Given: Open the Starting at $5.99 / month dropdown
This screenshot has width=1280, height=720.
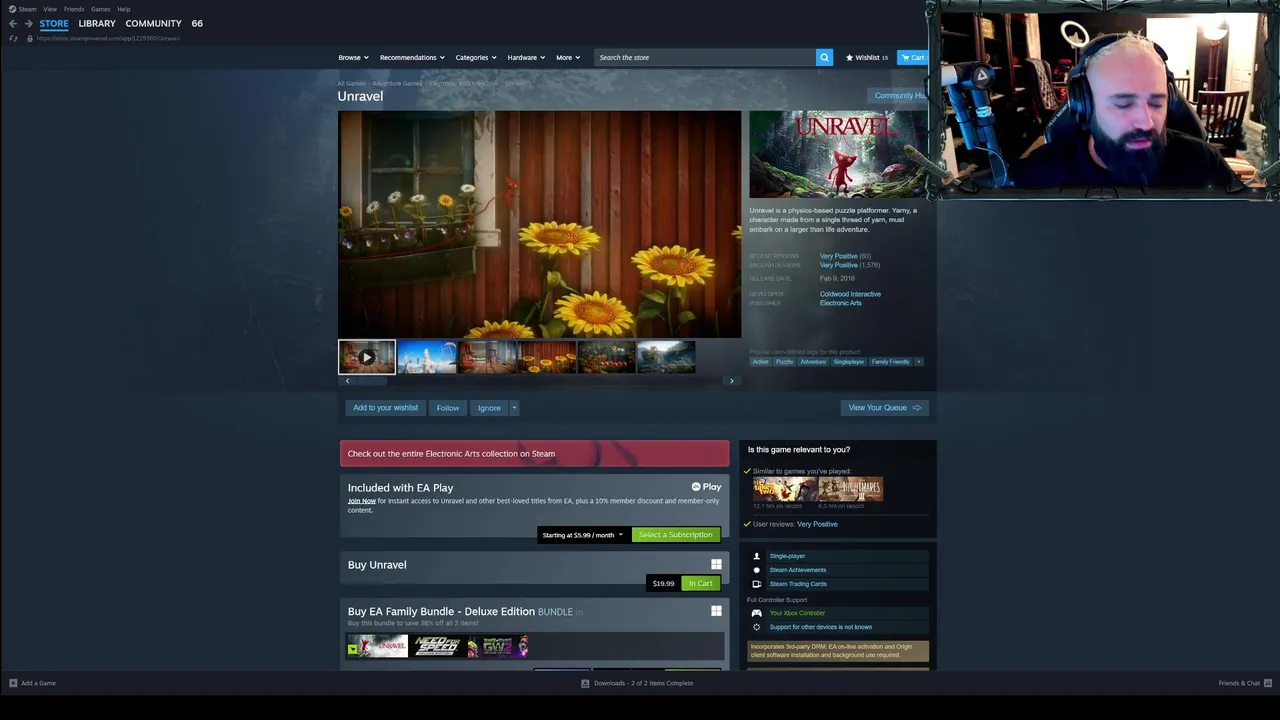Looking at the screenshot, I should click(x=582, y=535).
